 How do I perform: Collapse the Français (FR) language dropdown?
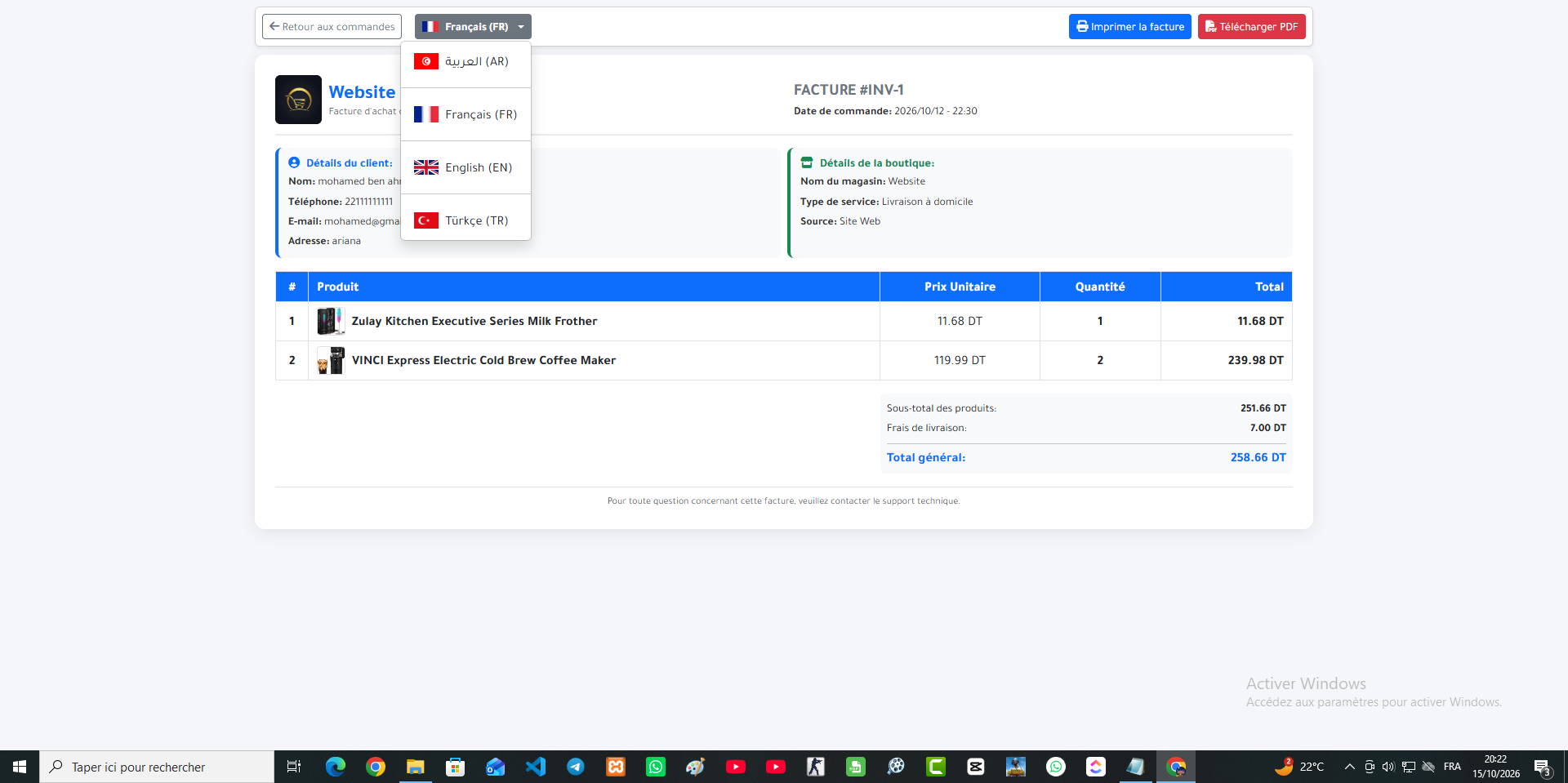pos(473,26)
